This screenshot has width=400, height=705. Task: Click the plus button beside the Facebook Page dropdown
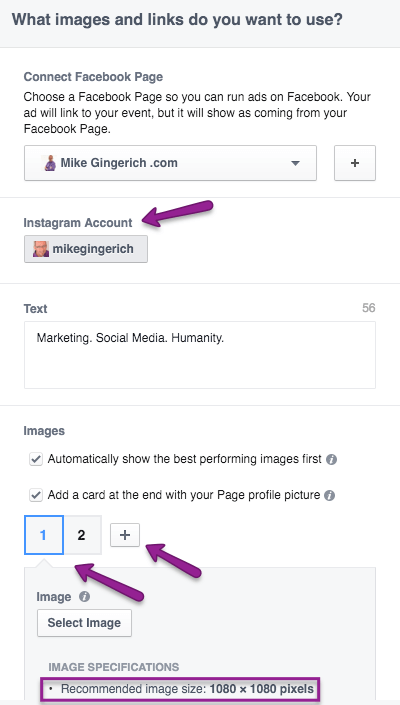[x=355, y=163]
